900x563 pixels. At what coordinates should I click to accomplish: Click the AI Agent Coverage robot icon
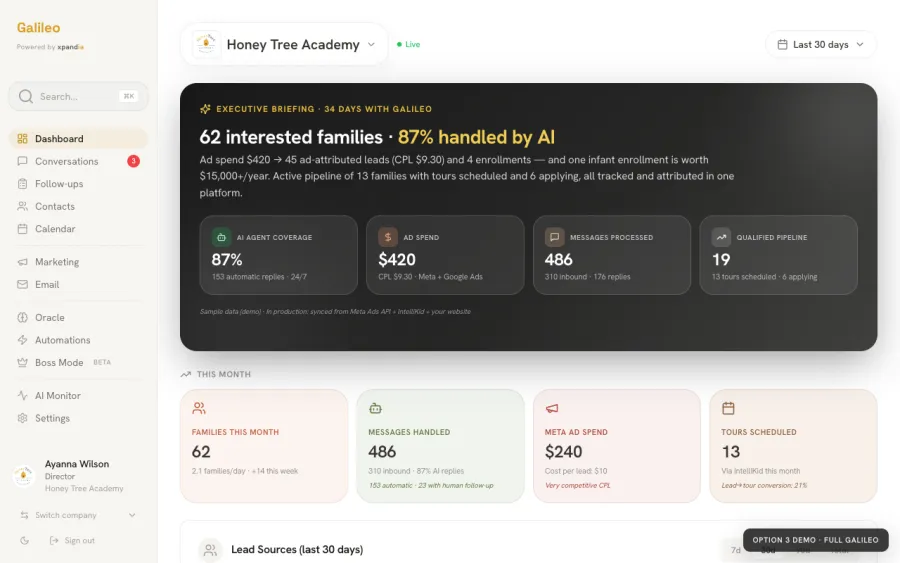click(x=221, y=237)
